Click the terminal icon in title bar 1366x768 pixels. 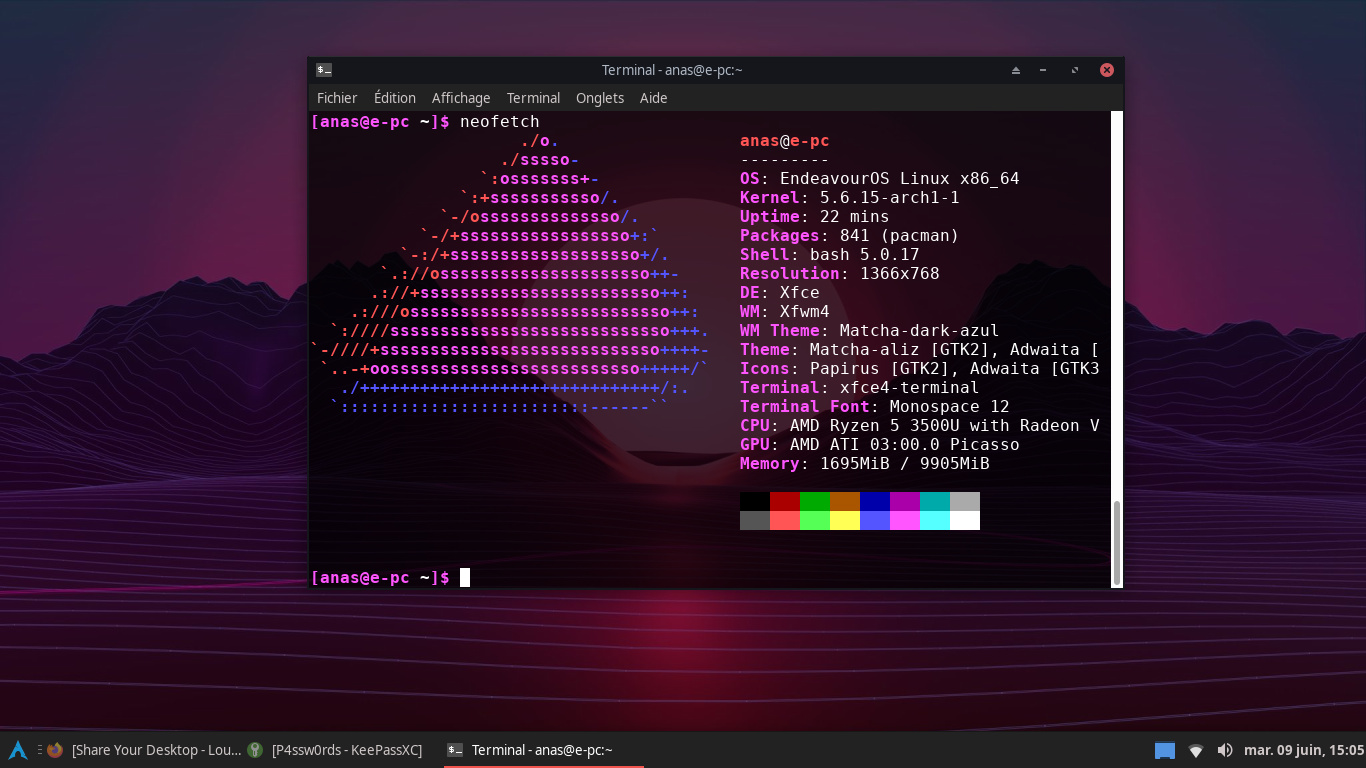tap(324, 70)
